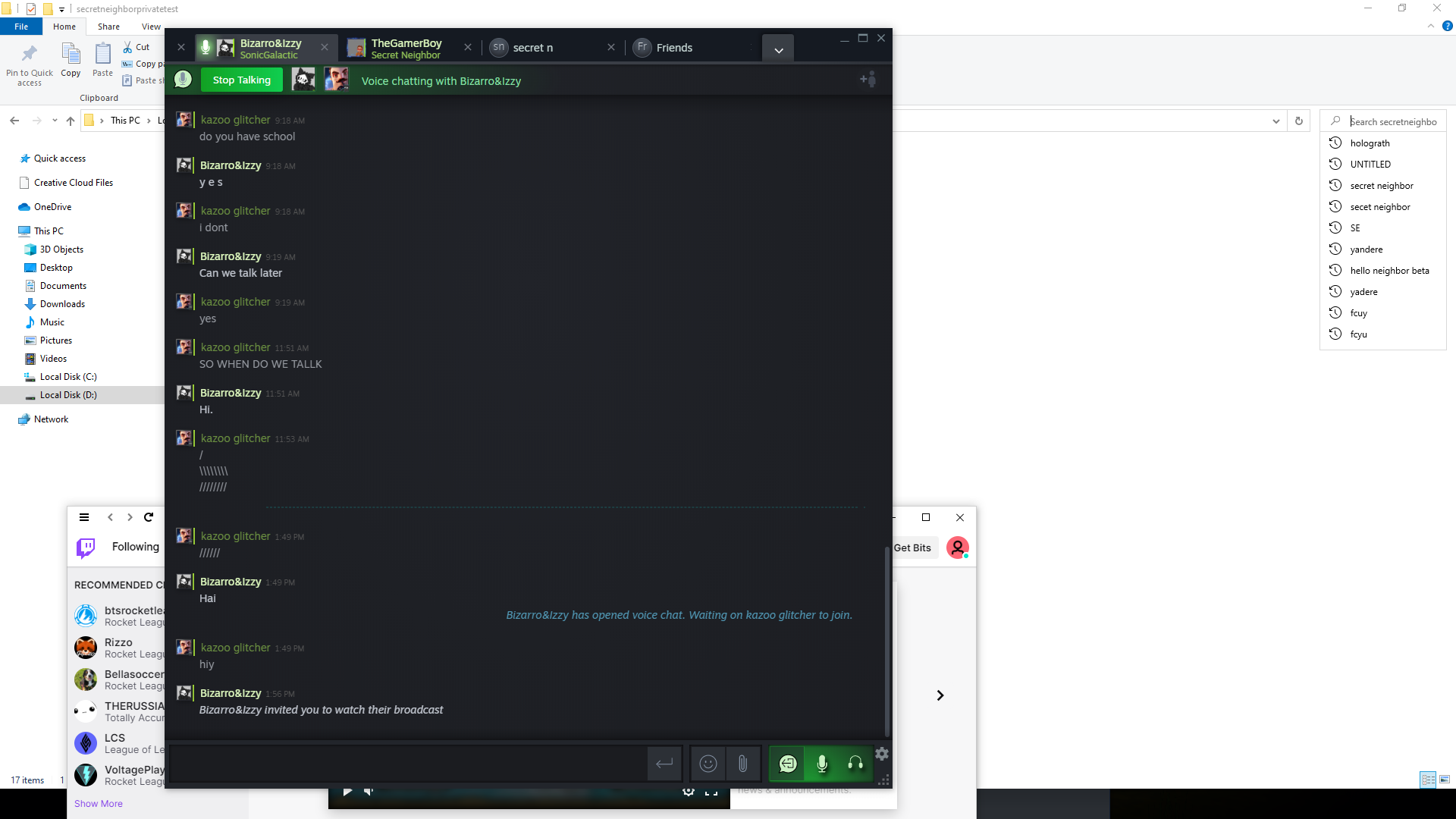The height and width of the screenshot is (819, 1456).
Task: Open Following tab in Twitch
Action: 136,547
